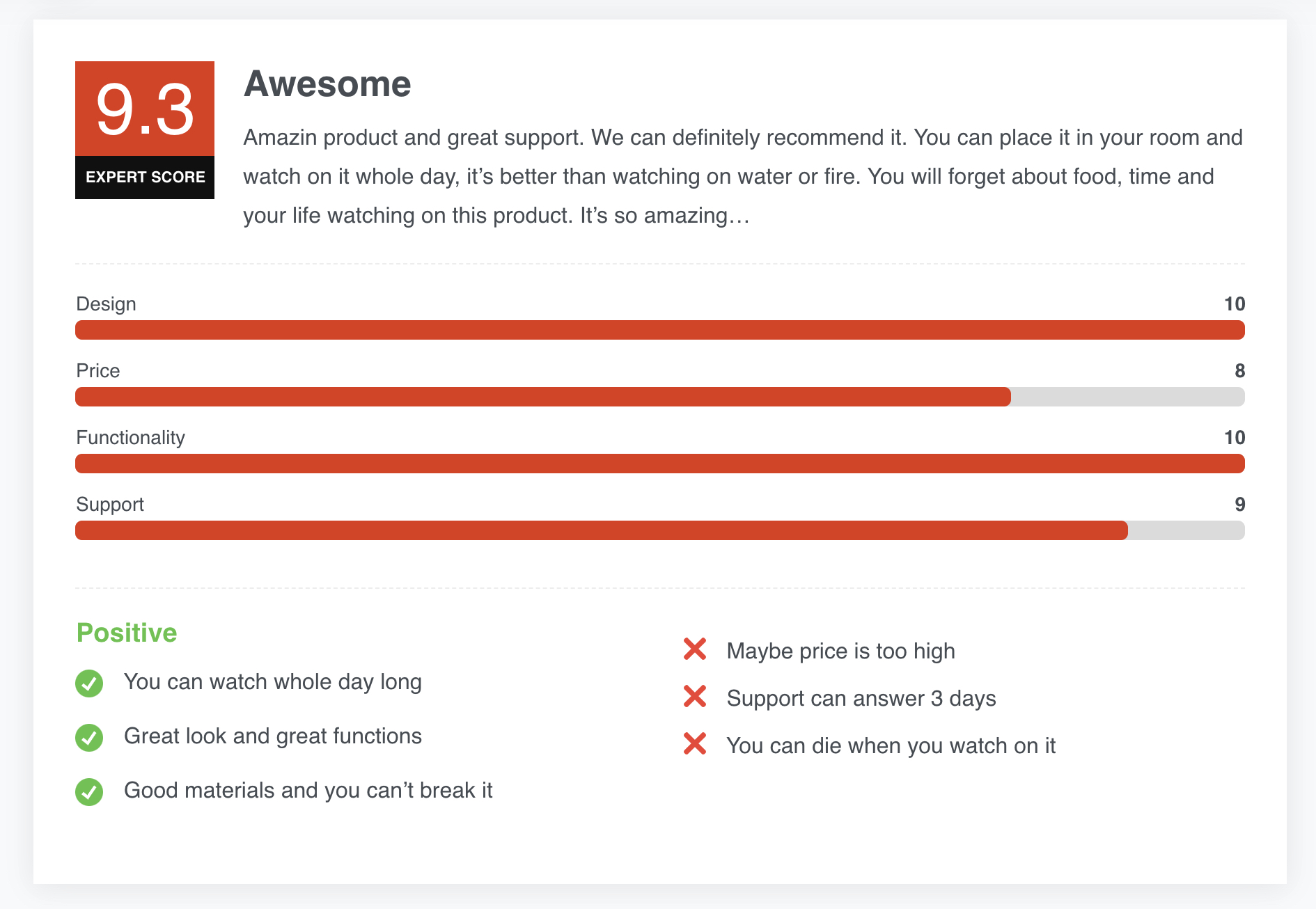Click the black "EXPERT SCORE" label
Screen dimensions: 1316x909
point(145,177)
